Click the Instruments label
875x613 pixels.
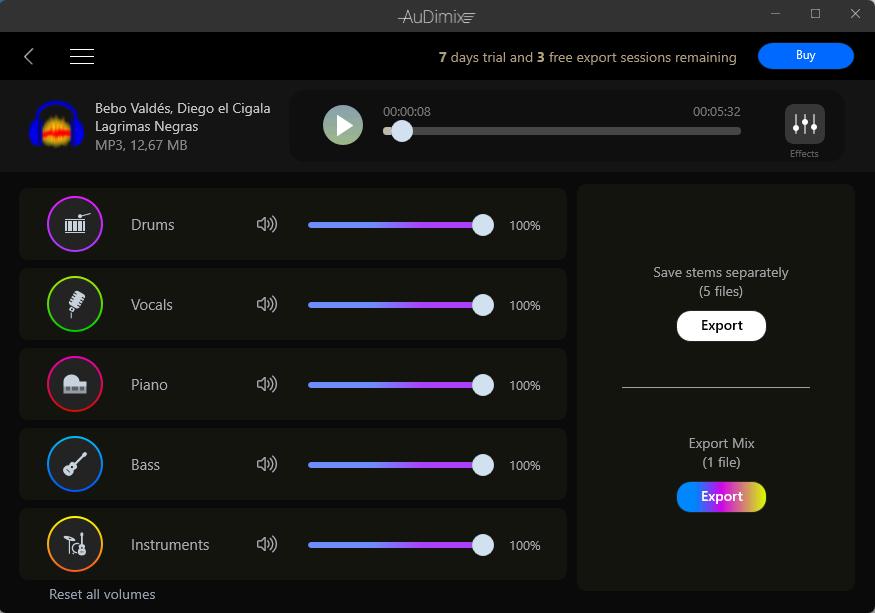[x=170, y=545]
